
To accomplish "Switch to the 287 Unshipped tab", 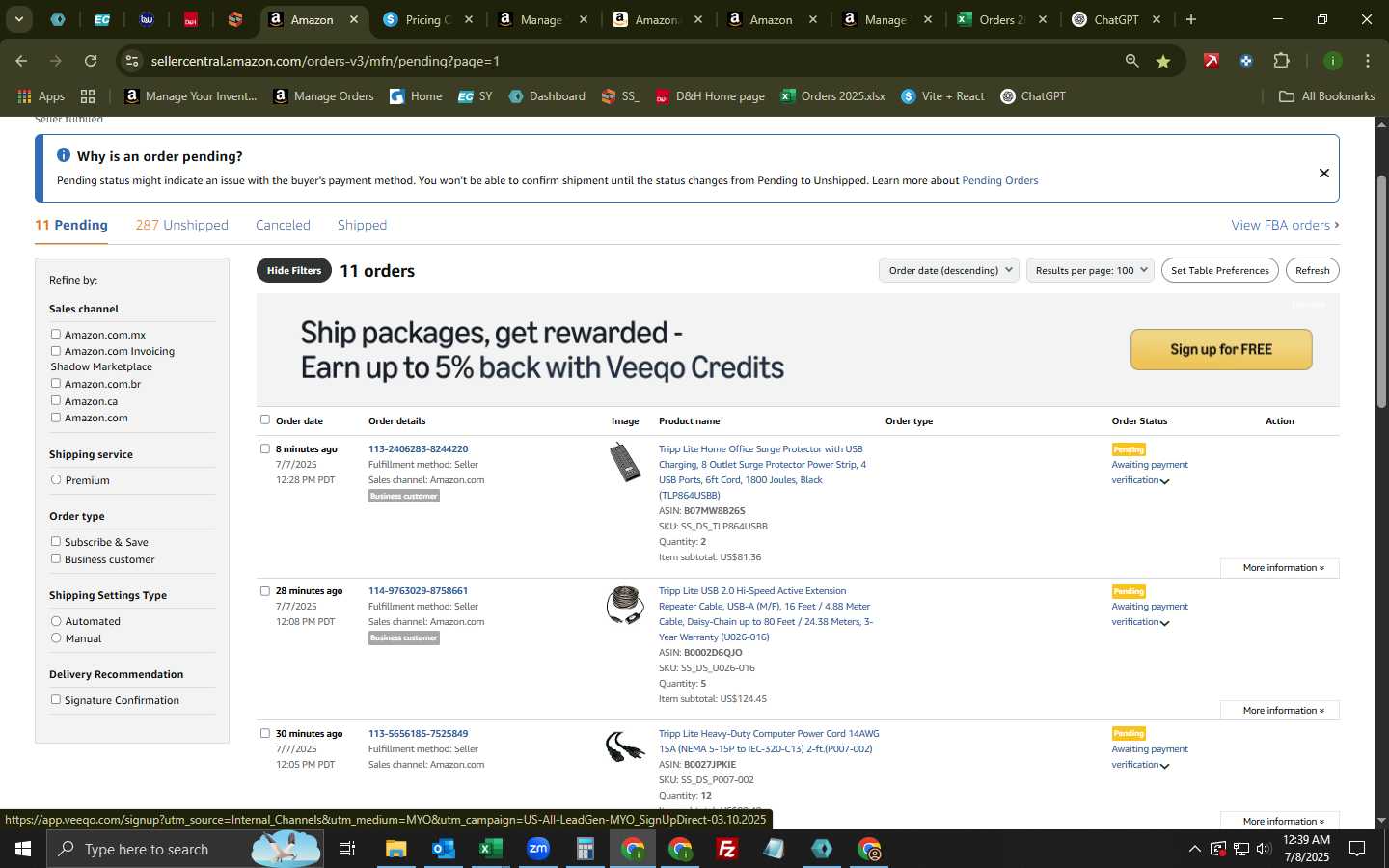I will click(181, 225).
